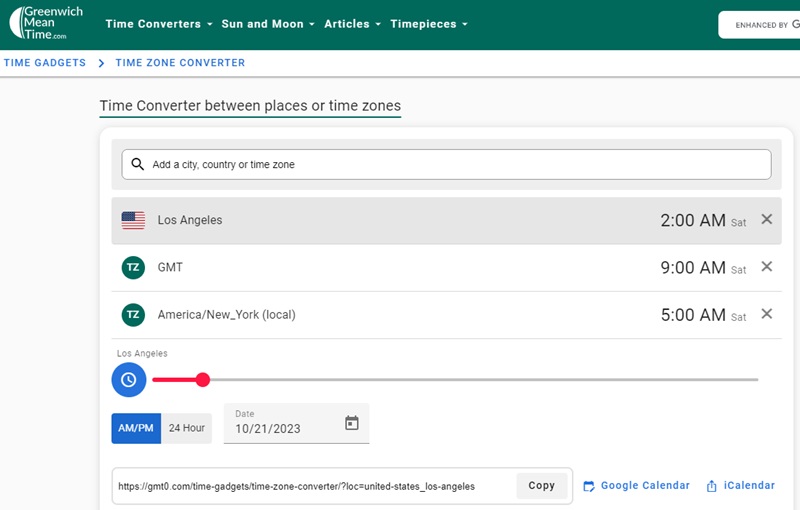Remove the Los Angeles row
This screenshot has width=800, height=510.
(767, 219)
